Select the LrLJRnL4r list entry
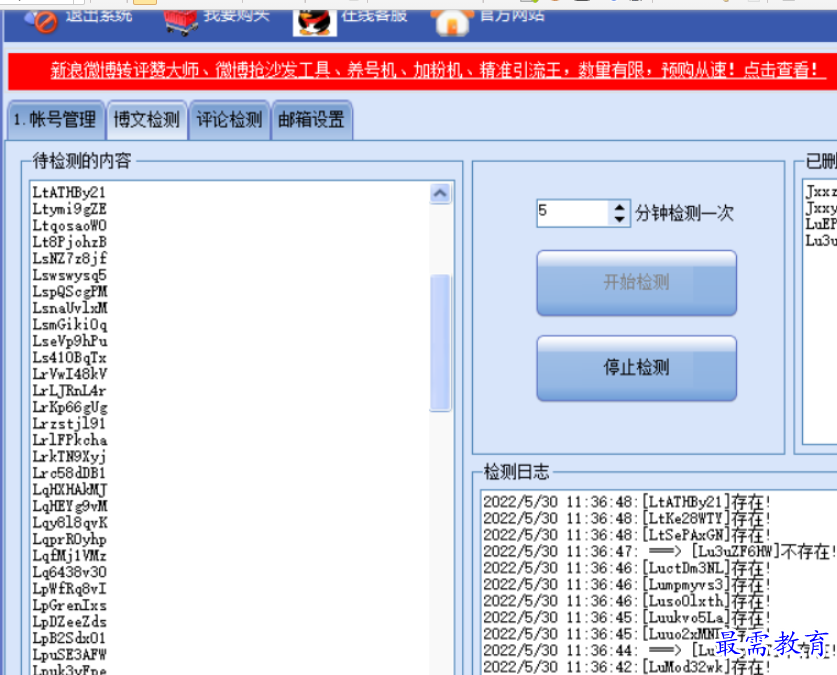This screenshot has width=837, height=675. coord(69,391)
